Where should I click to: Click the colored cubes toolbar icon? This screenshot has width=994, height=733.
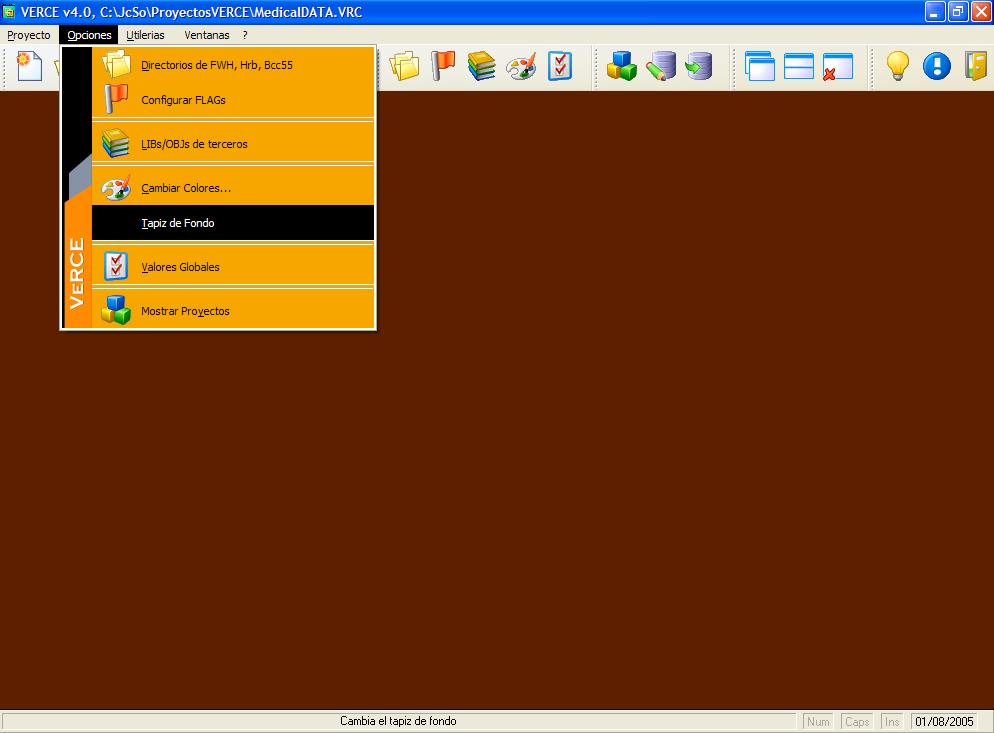point(622,67)
